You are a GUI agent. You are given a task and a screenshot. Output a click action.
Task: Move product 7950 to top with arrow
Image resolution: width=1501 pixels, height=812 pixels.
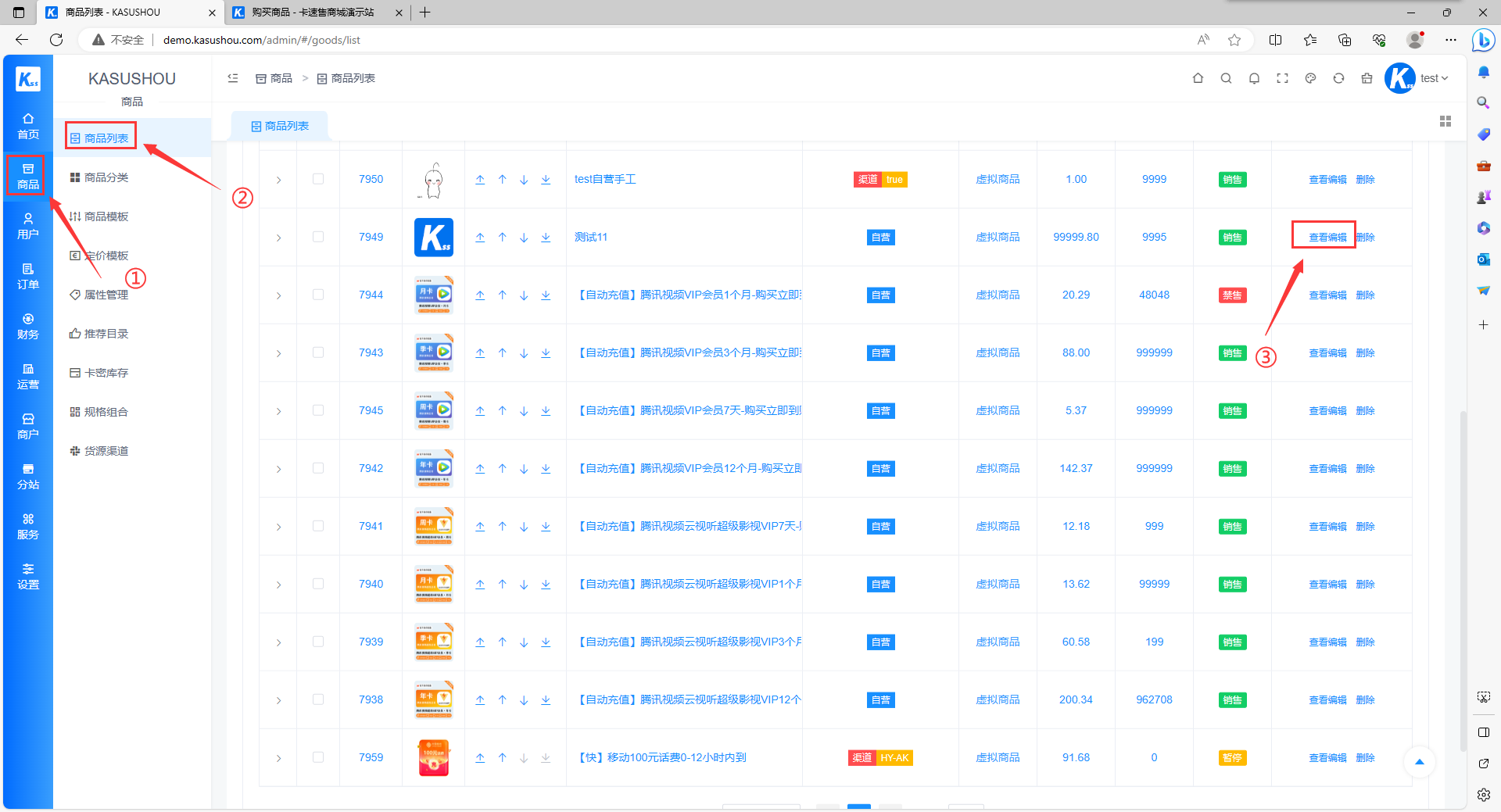[480, 180]
